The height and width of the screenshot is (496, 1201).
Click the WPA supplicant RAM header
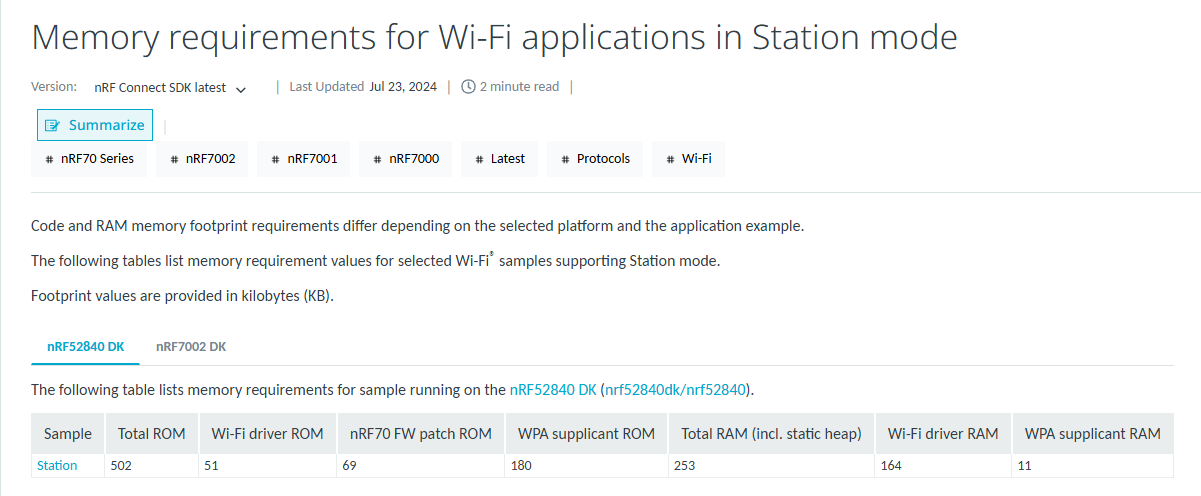point(1093,434)
